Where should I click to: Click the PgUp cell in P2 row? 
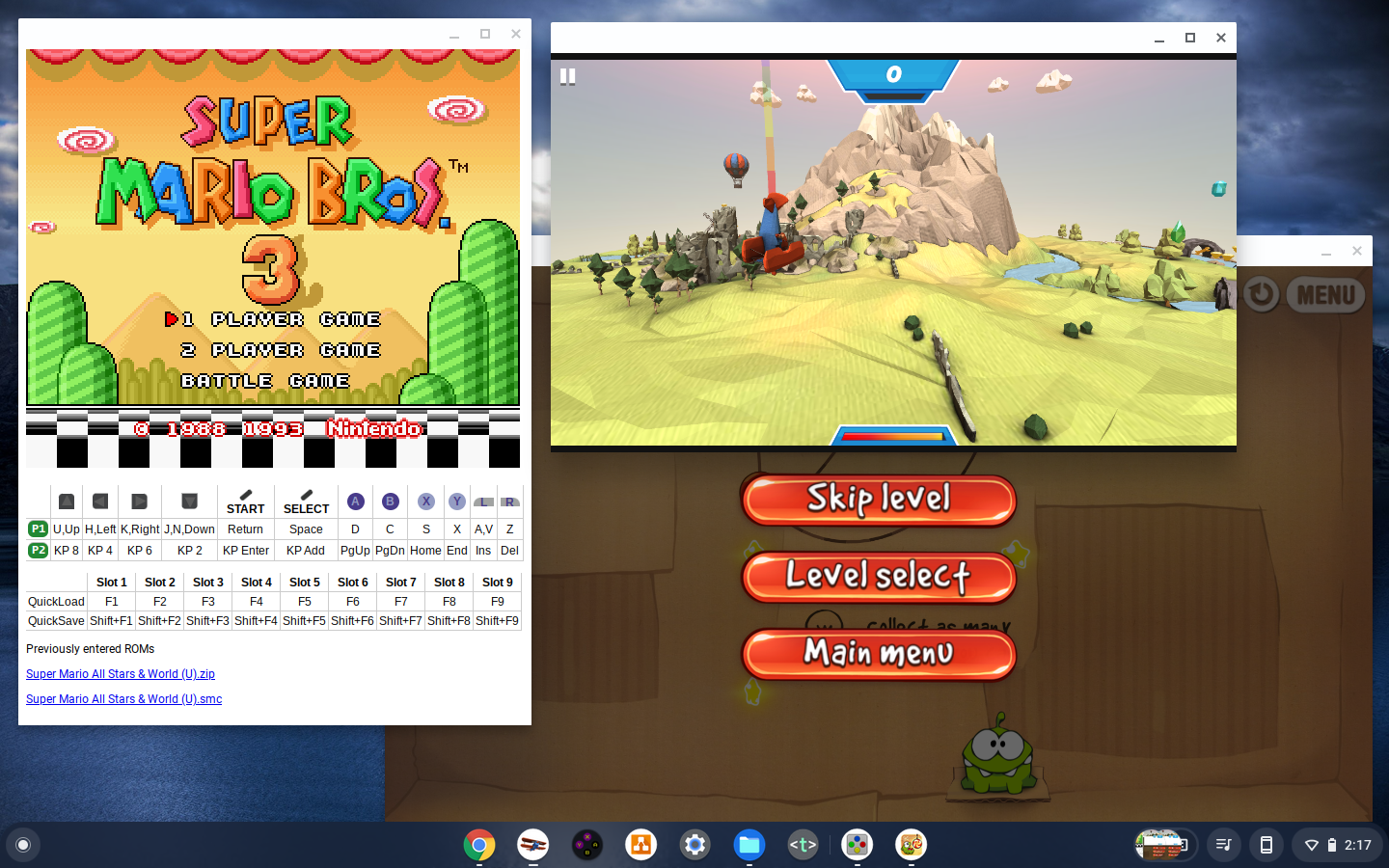[x=355, y=551]
